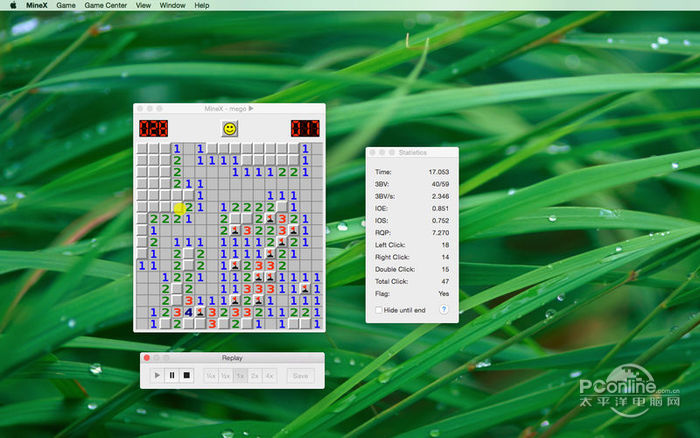Viewport: 700px width, 438px height.
Task: Expand the MineX application menu
Action: point(37,5)
